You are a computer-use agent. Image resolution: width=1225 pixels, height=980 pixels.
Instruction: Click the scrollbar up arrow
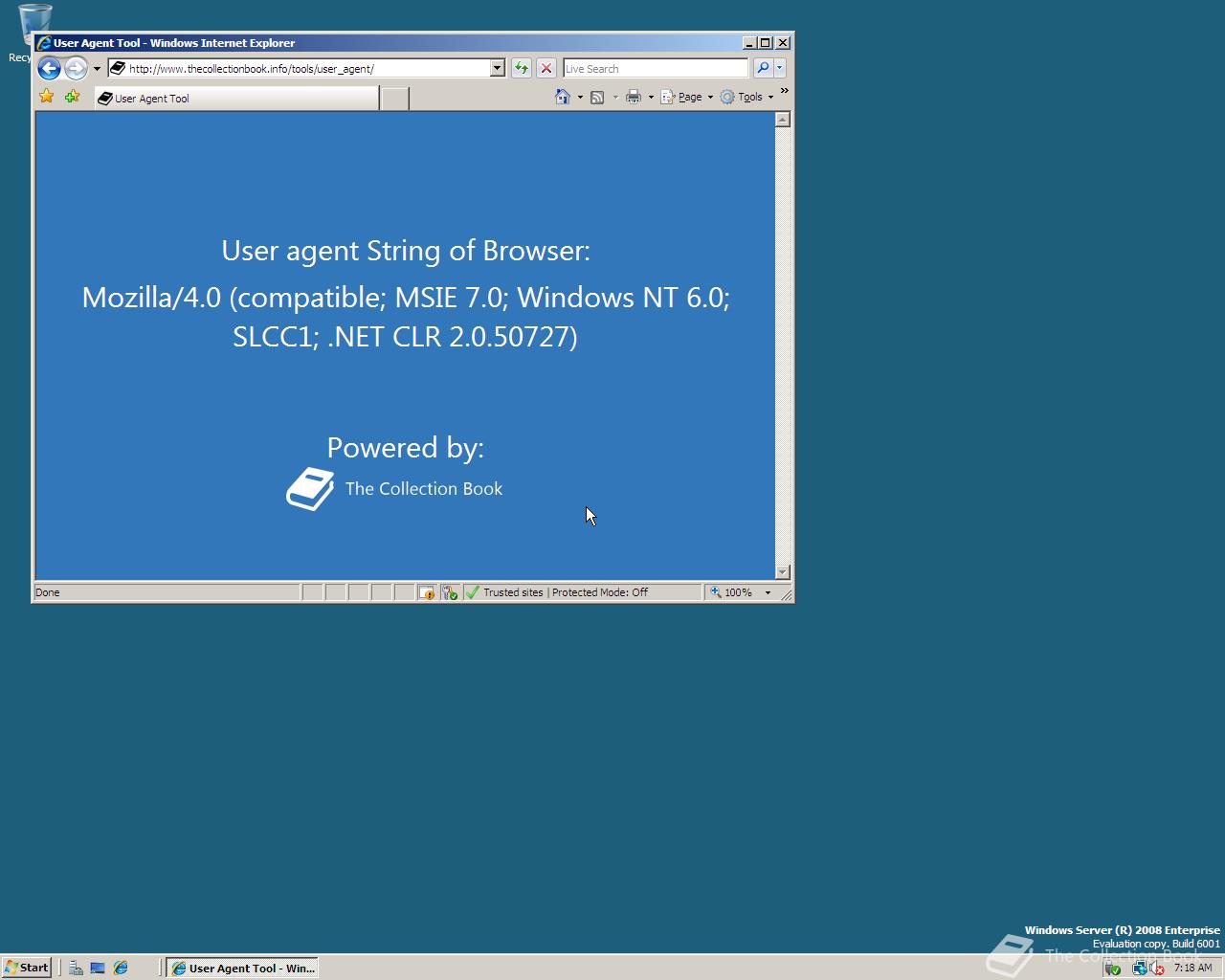(783, 120)
